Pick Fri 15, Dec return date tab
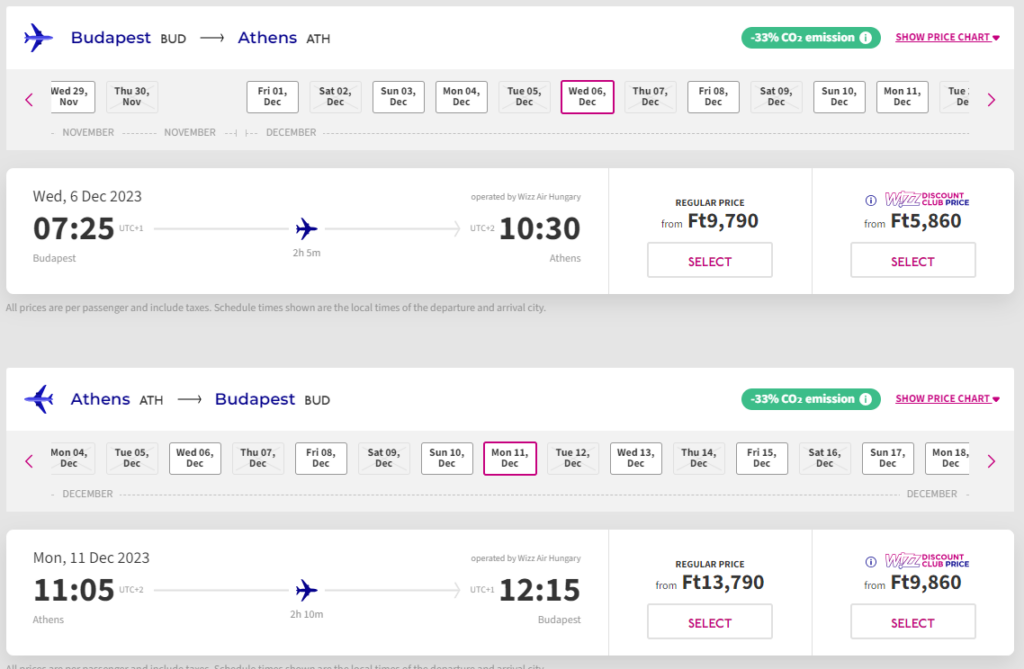The height and width of the screenshot is (669, 1024). pyautogui.click(x=761, y=458)
